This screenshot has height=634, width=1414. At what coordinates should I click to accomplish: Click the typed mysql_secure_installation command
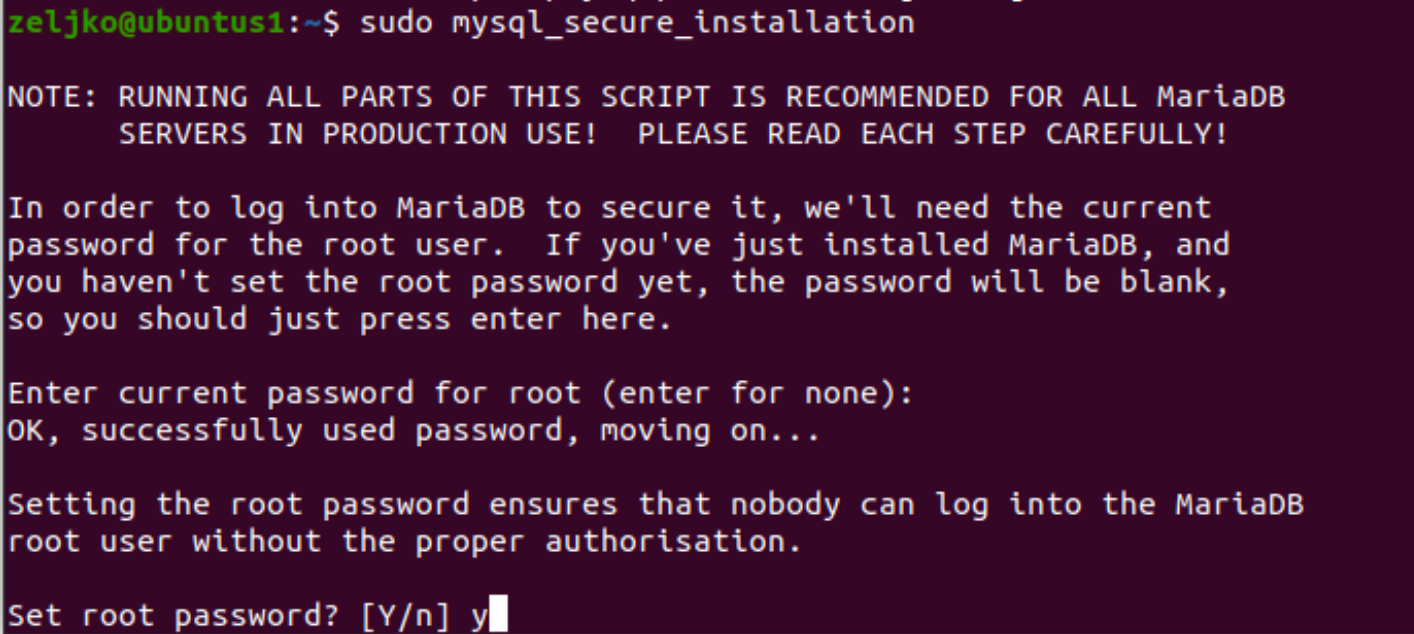click(683, 21)
